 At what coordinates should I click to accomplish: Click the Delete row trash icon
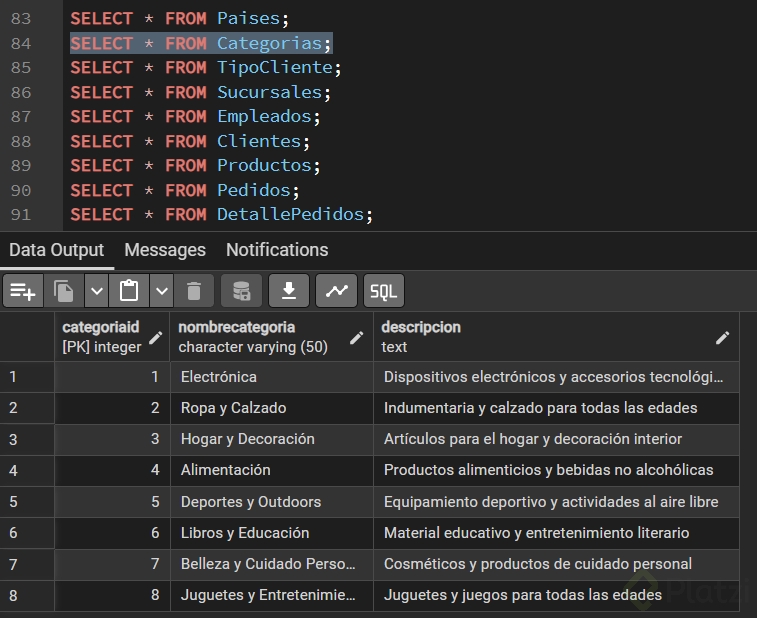pyautogui.click(x=194, y=291)
